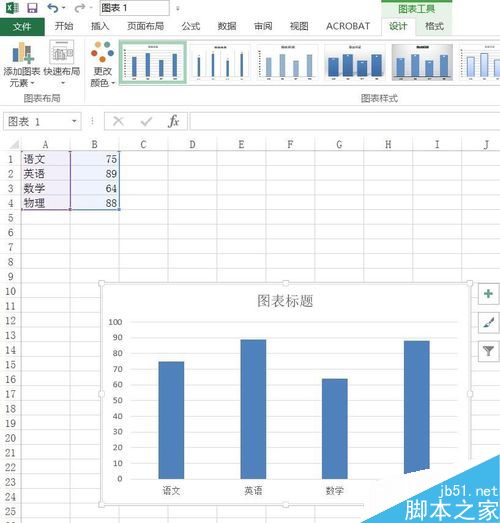Select column B header
This screenshot has height=523, width=500.
95,144
